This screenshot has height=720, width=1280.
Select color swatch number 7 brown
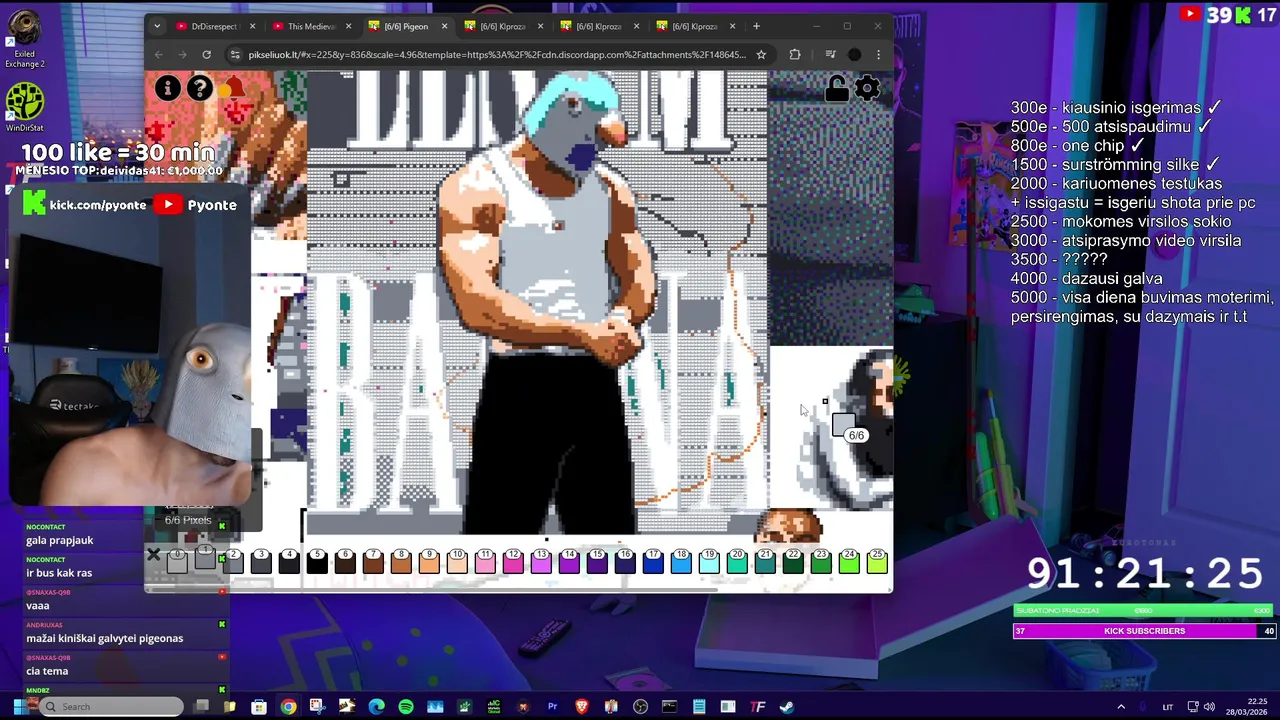pyautogui.click(x=373, y=562)
